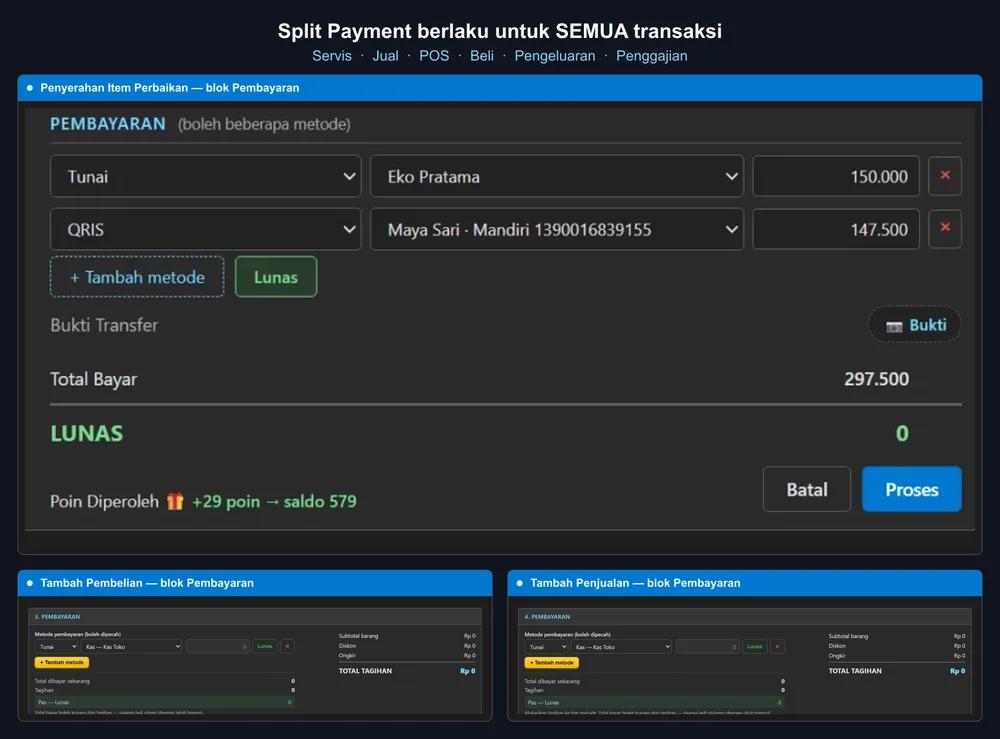This screenshot has height=739, width=1000.
Task: Remove the Tunai 150.000 payment row
Action: [x=945, y=175]
